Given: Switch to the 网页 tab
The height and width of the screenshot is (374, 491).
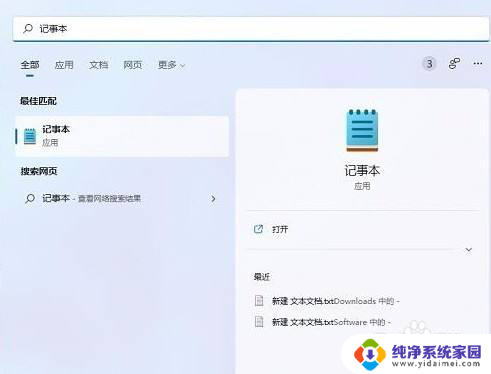Looking at the screenshot, I should coord(133,65).
